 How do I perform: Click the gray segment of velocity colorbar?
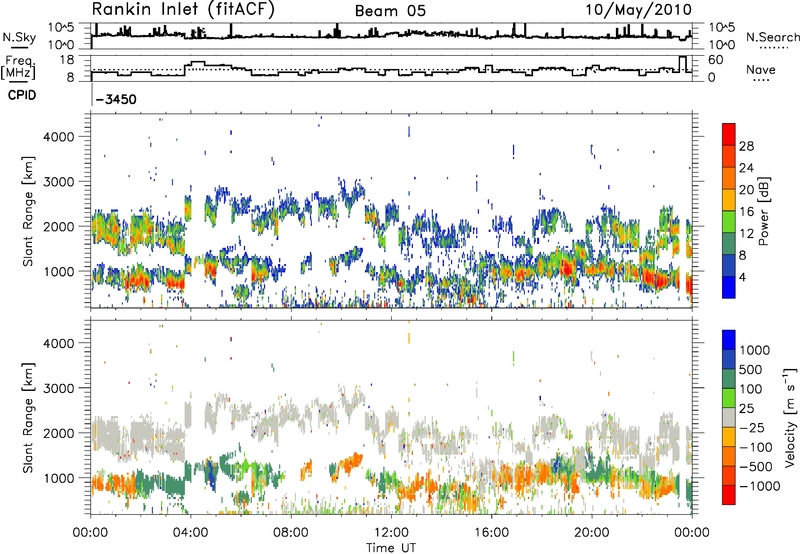729,417
